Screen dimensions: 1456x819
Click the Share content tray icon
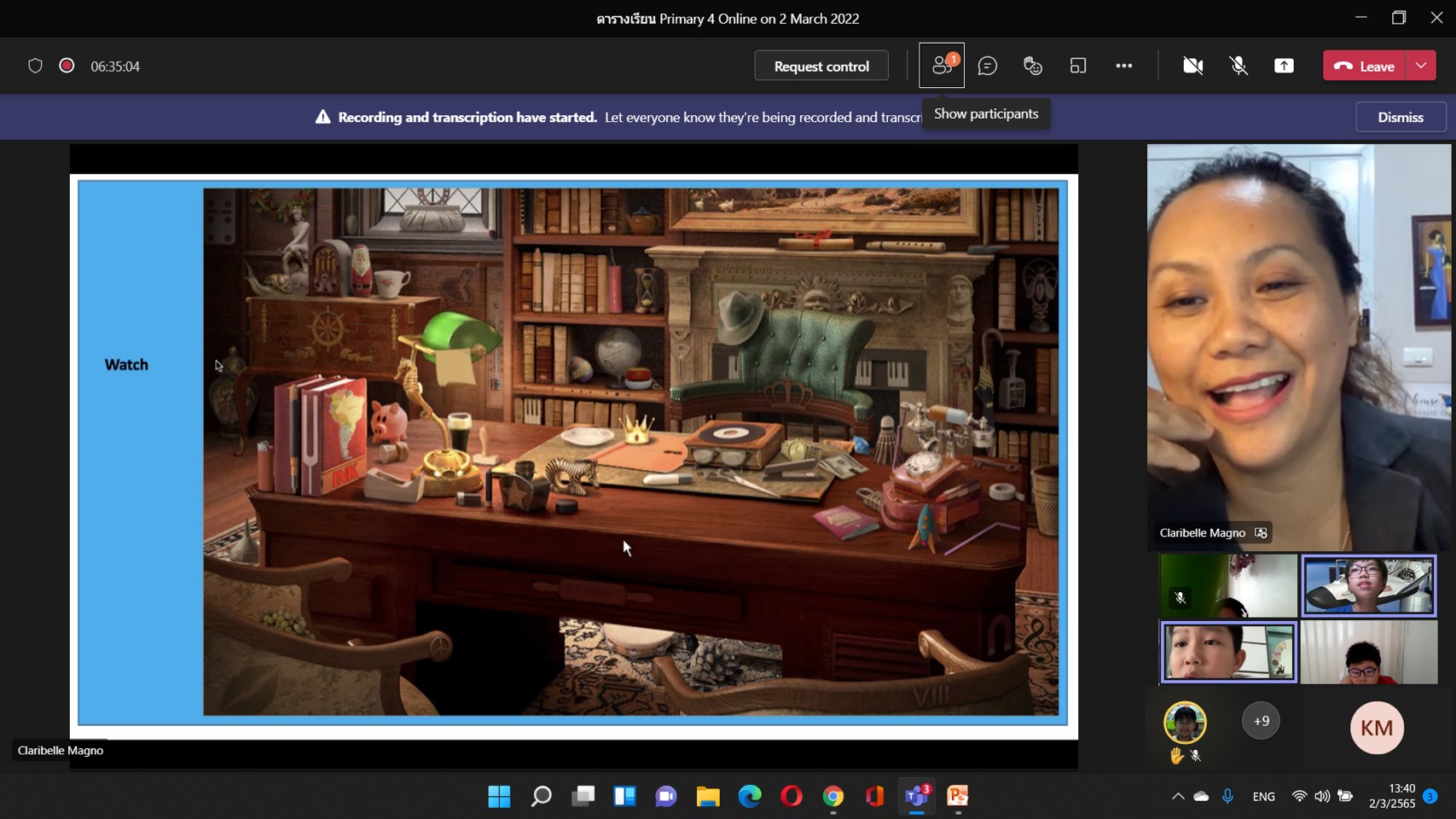(1284, 66)
